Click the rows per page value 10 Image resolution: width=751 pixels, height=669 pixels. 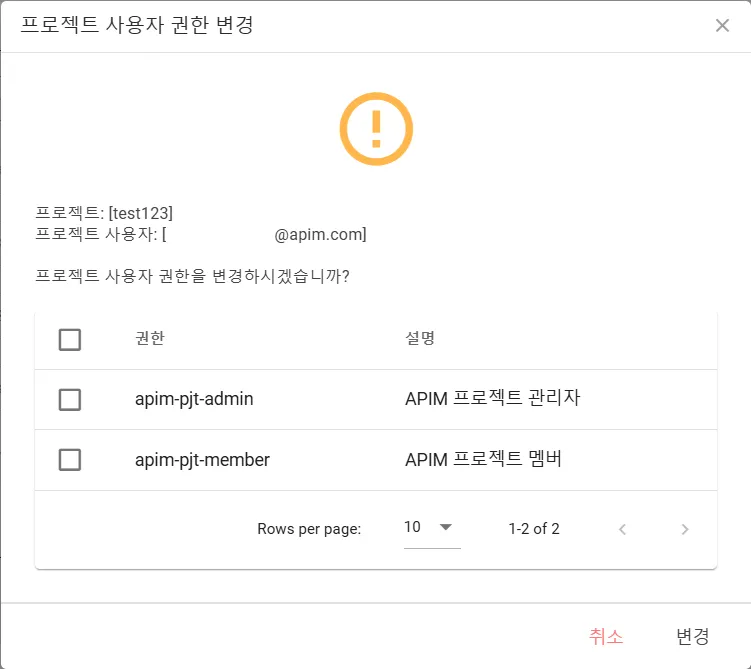point(412,527)
